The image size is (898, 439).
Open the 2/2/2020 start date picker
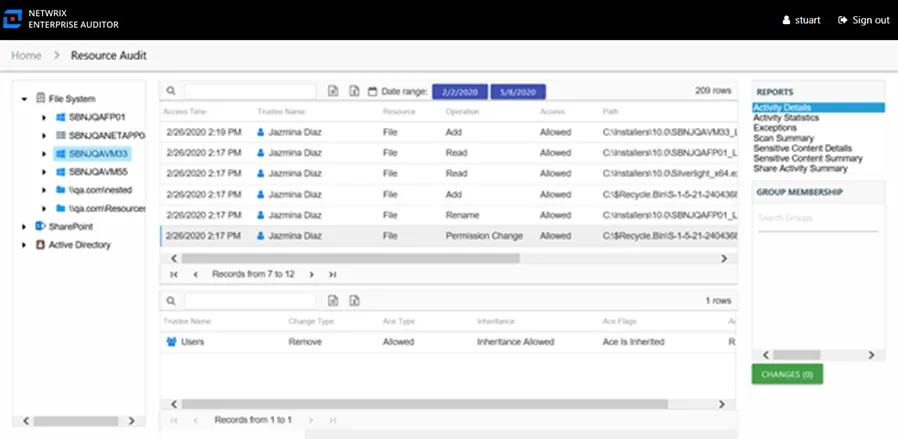click(460, 92)
